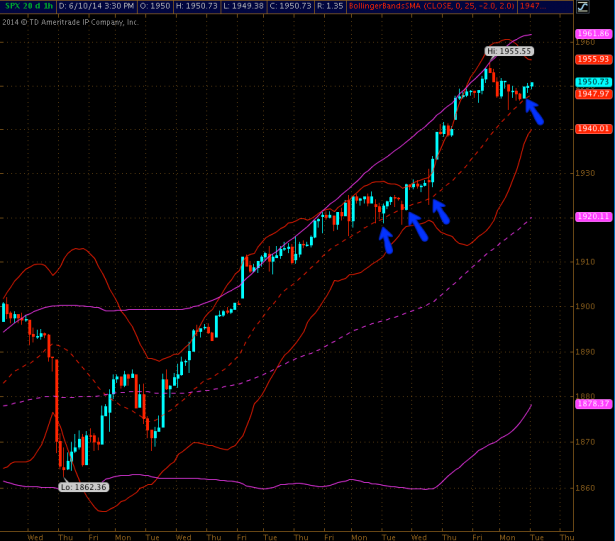
Task: Select the middle blue arrow in the mid-chart cluster
Action: (x=417, y=226)
